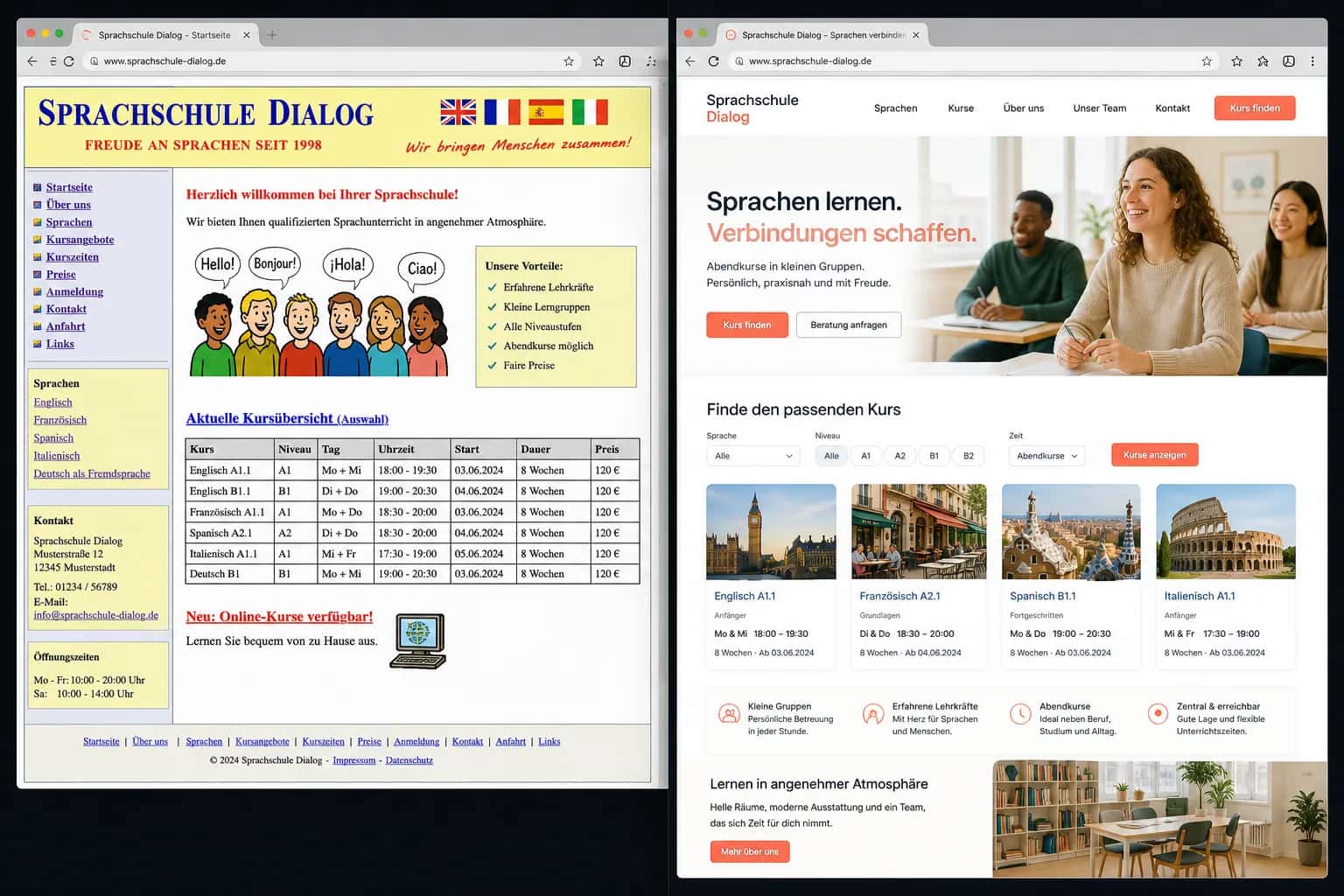Screen dimensions: 1344x896
Task: Click Beratung anfragen button
Action: (x=849, y=325)
